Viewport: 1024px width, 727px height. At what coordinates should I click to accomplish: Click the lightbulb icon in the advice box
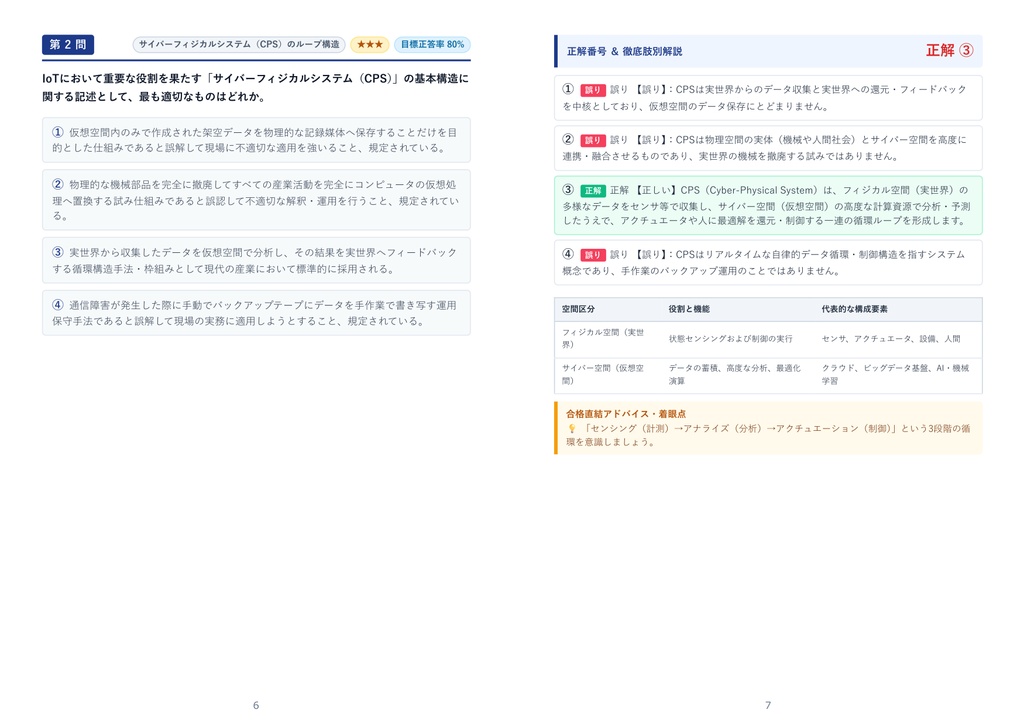tap(571, 428)
